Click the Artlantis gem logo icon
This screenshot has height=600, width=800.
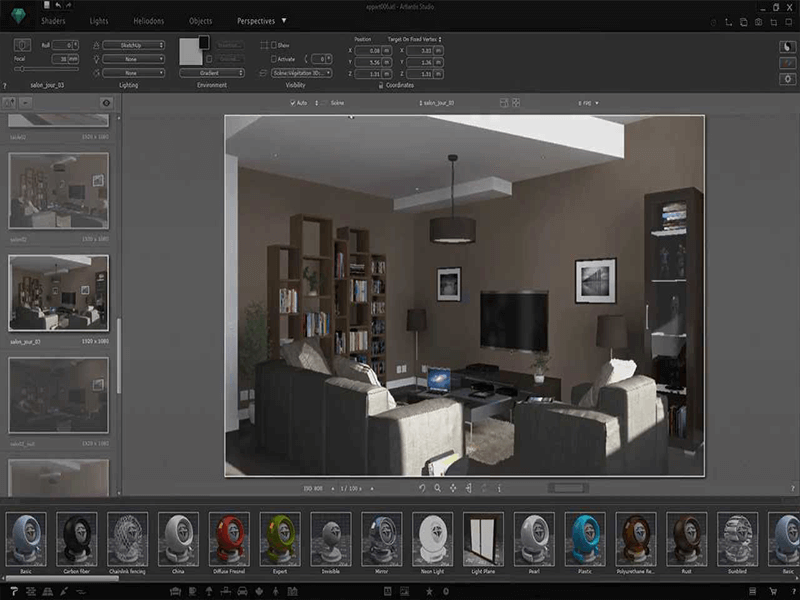point(15,20)
